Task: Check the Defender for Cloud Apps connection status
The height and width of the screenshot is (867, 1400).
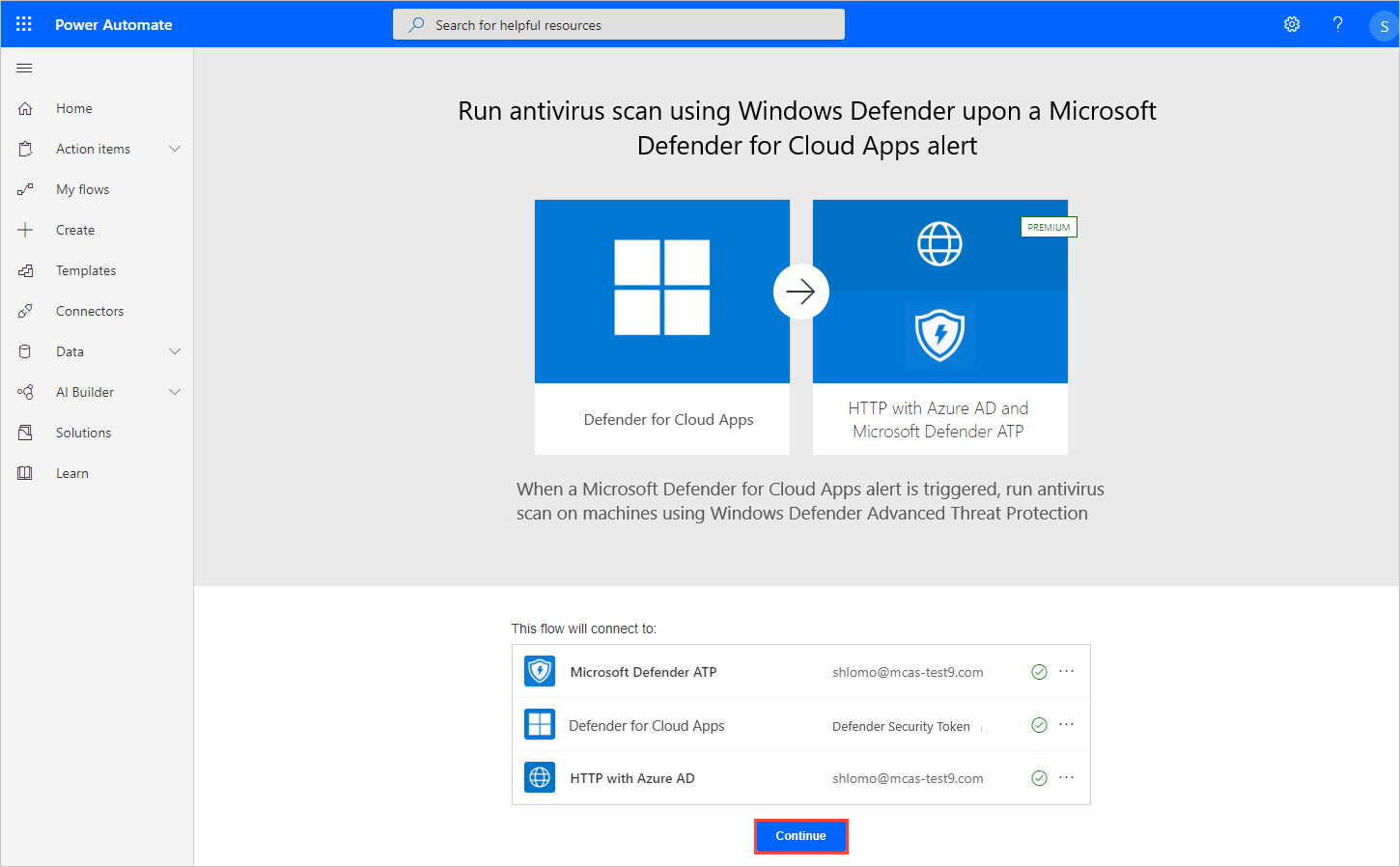Action: [1040, 724]
